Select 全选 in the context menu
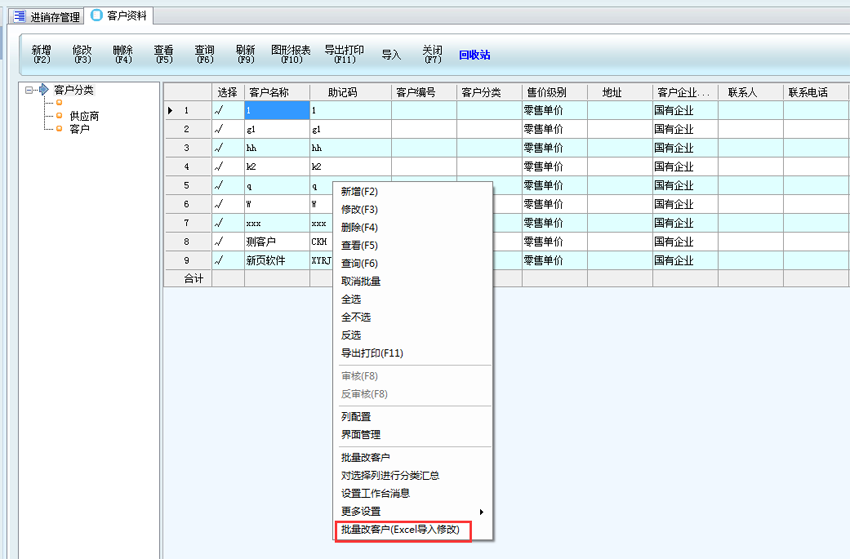This screenshot has height=559, width=850. (351, 299)
